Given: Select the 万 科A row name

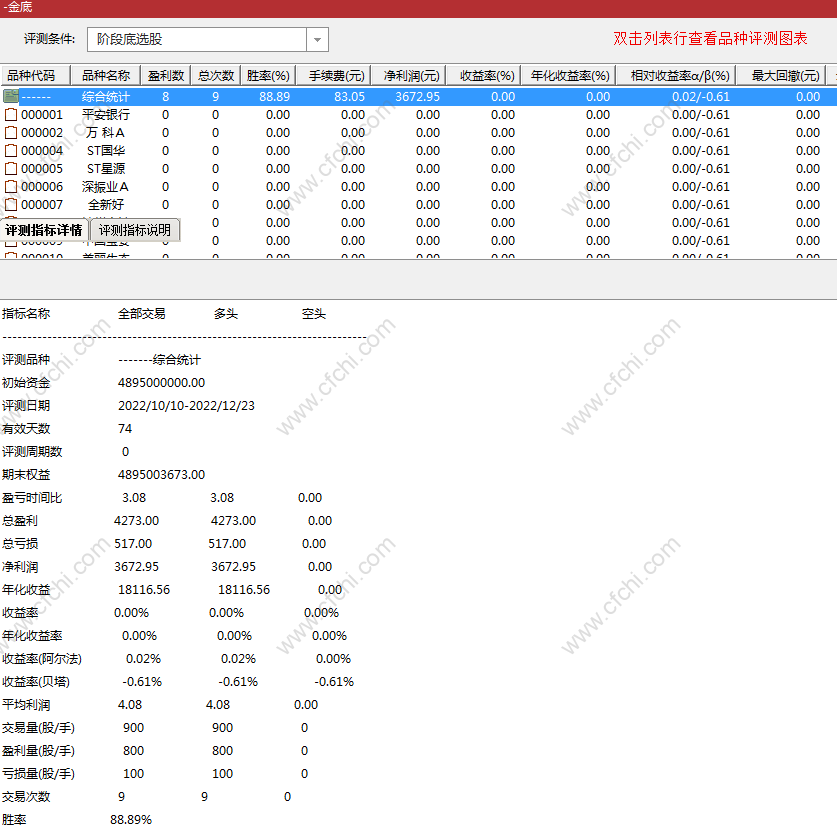Looking at the screenshot, I should pos(105,133).
